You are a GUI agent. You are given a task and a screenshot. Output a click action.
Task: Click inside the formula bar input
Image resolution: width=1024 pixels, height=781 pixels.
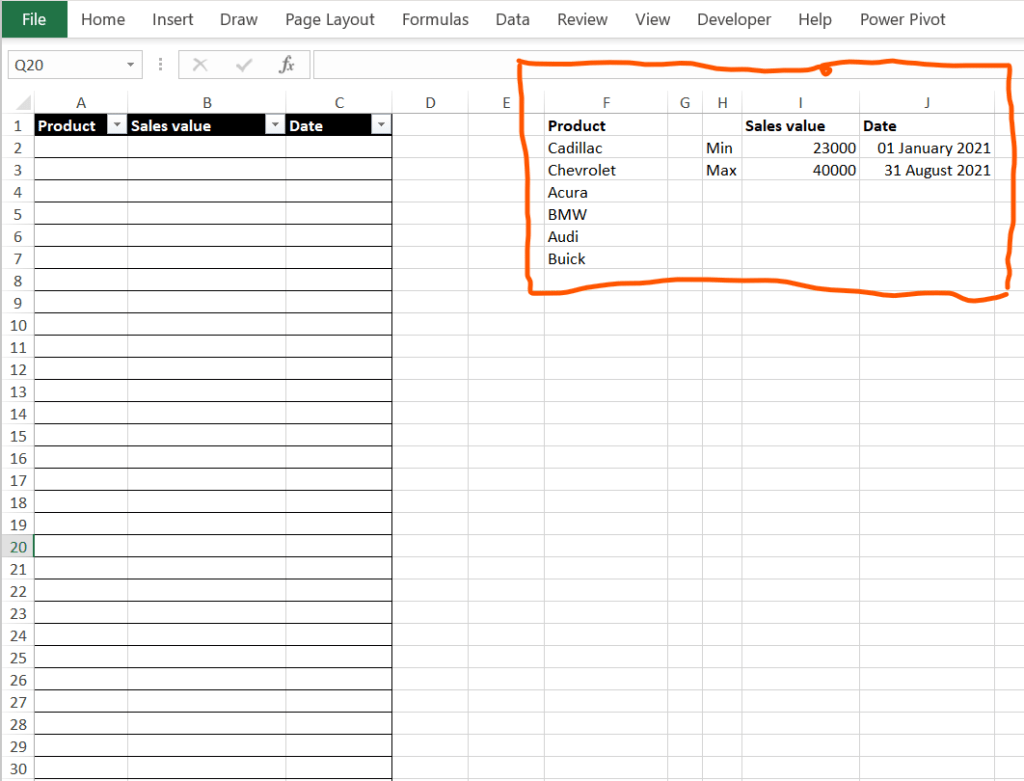pyautogui.click(x=667, y=65)
